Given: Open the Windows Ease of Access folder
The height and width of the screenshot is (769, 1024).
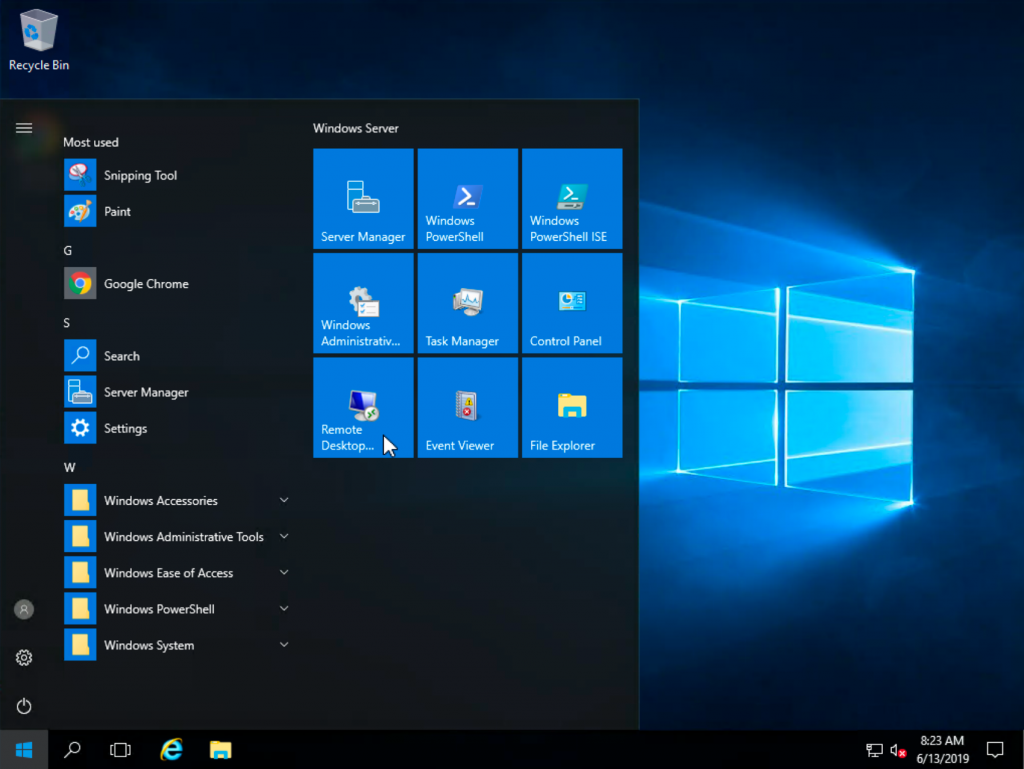Looking at the screenshot, I should point(178,573).
